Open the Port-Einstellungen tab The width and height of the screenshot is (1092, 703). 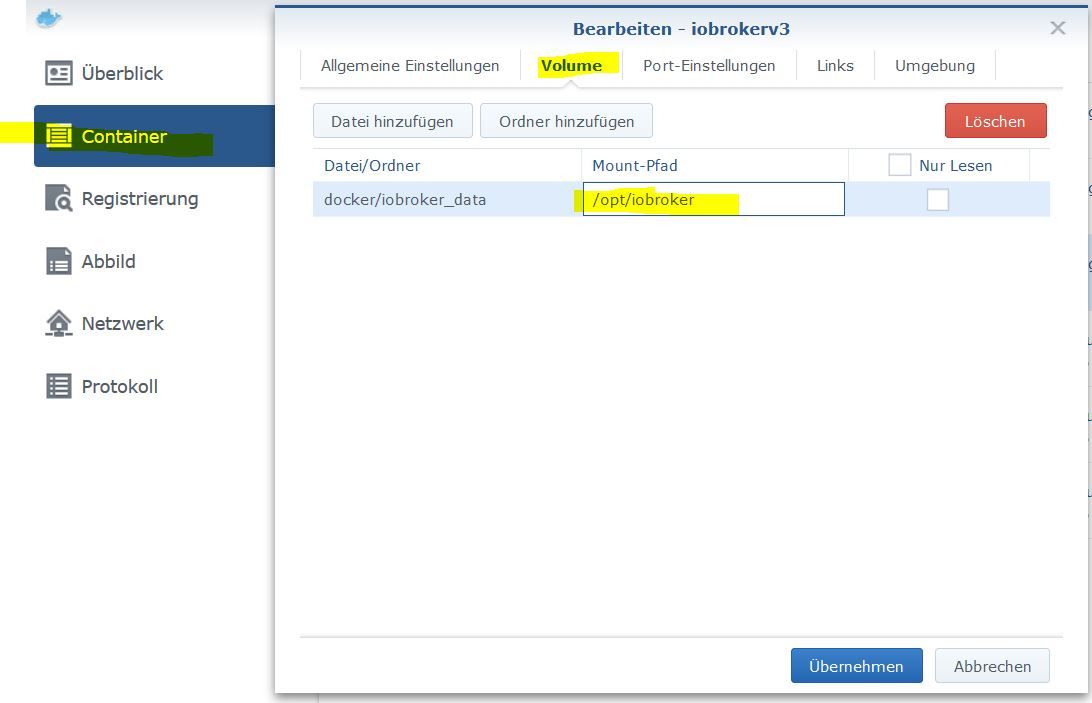[709, 65]
